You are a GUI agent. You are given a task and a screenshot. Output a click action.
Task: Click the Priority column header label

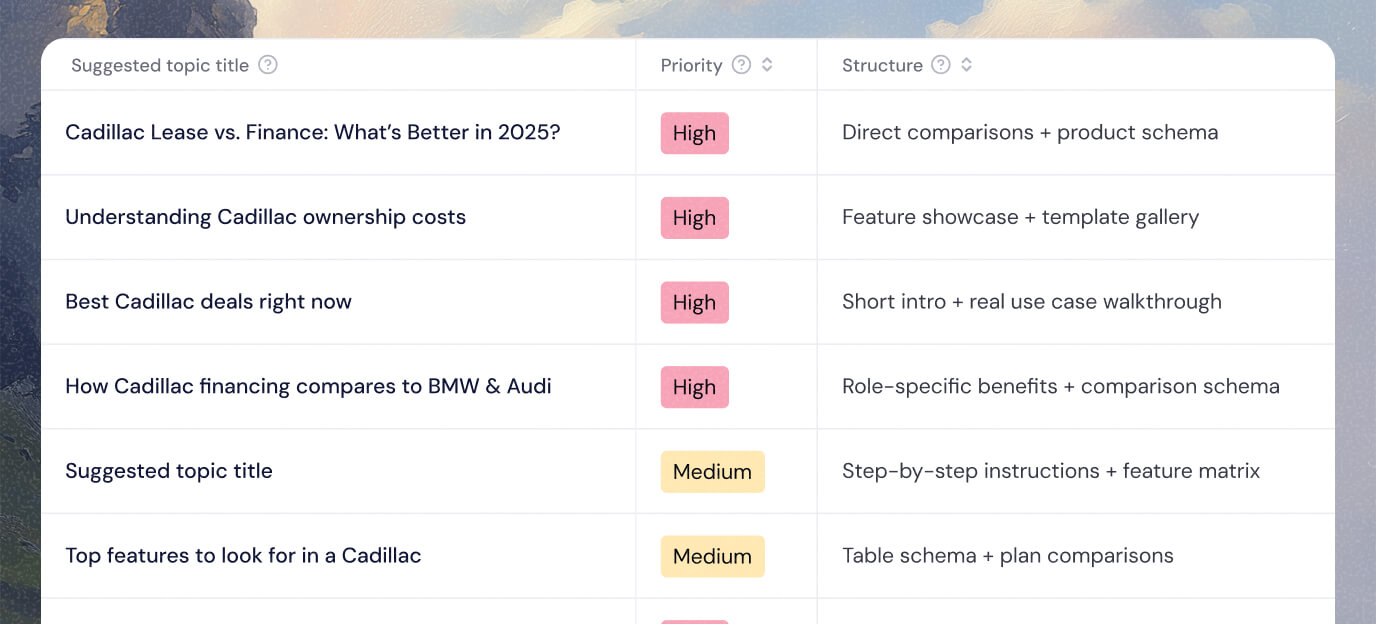691,65
